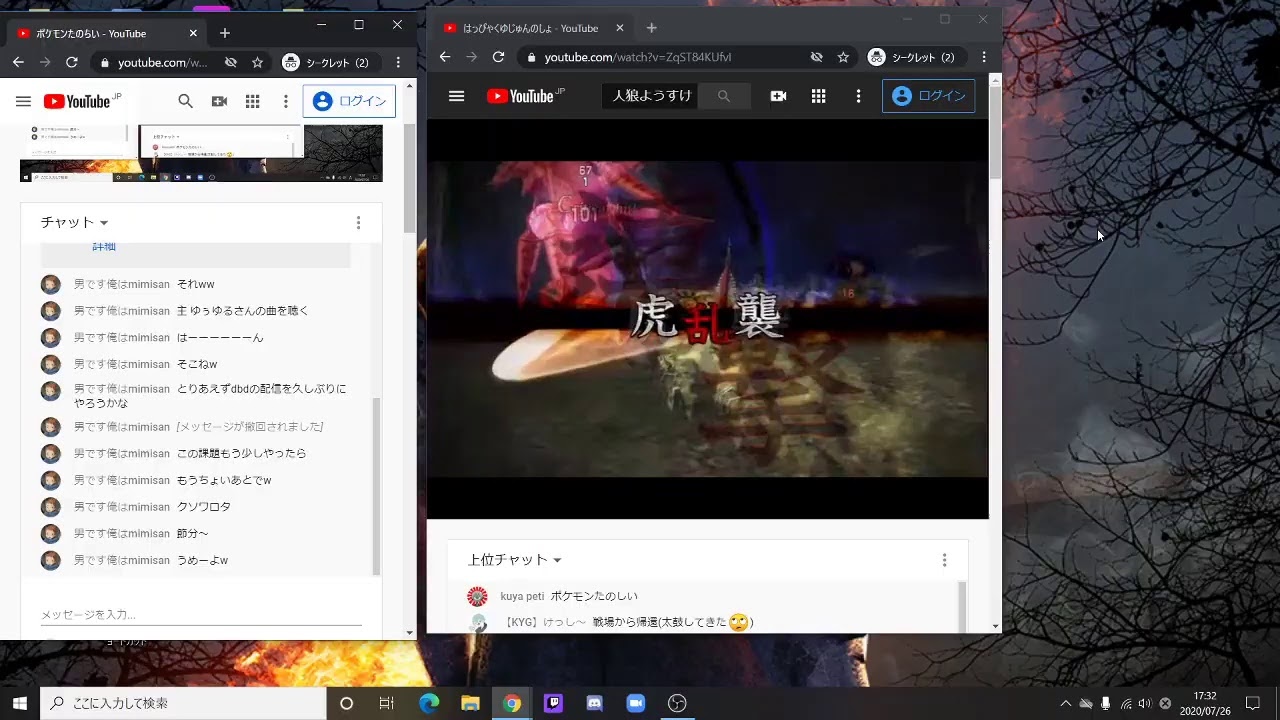Open settings dots in right YouTube window

858,96
